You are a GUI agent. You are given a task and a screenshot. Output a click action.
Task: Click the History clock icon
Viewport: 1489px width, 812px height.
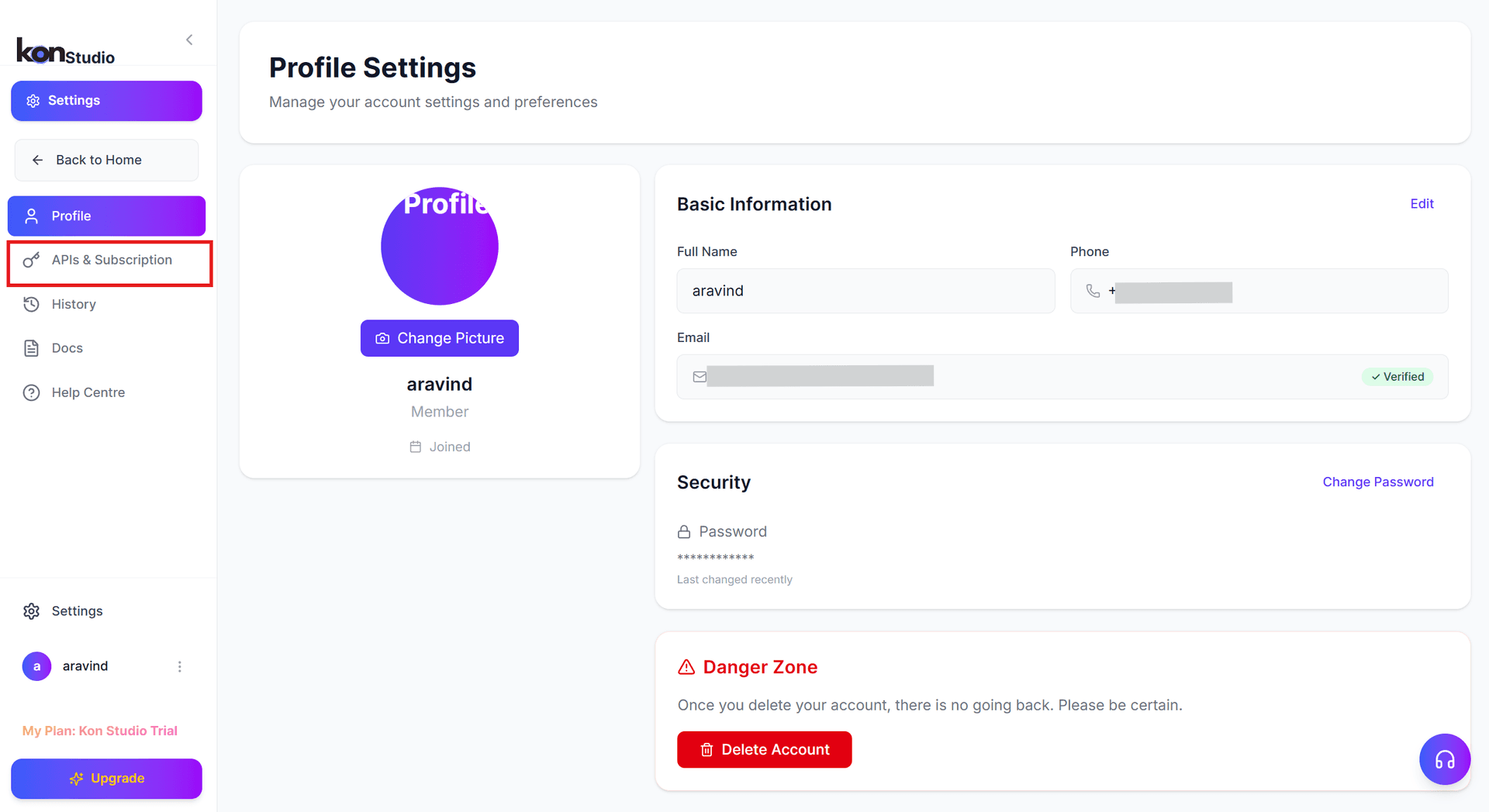(x=31, y=304)
